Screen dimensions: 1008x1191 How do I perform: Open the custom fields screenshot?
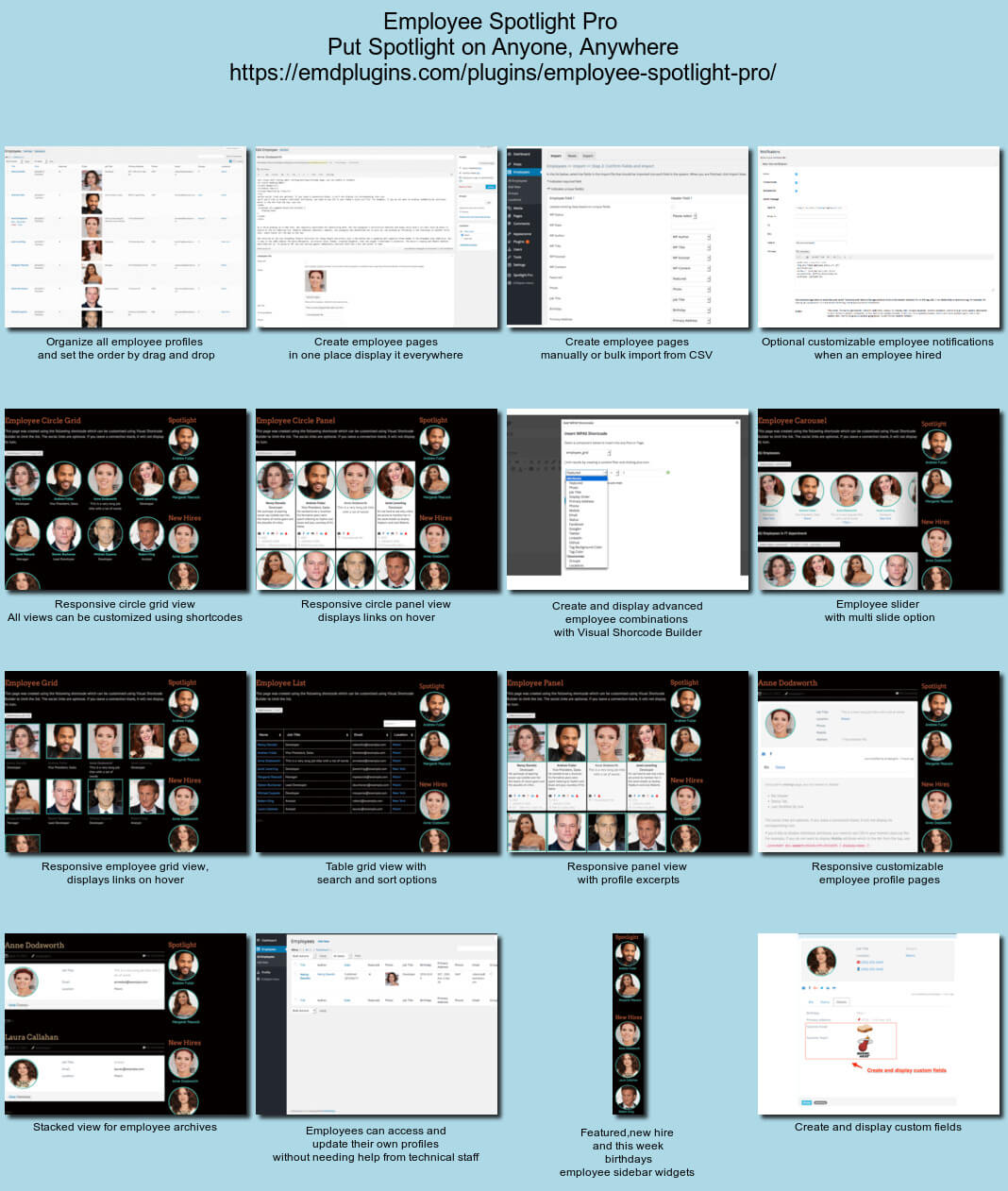coord(879,1024)
